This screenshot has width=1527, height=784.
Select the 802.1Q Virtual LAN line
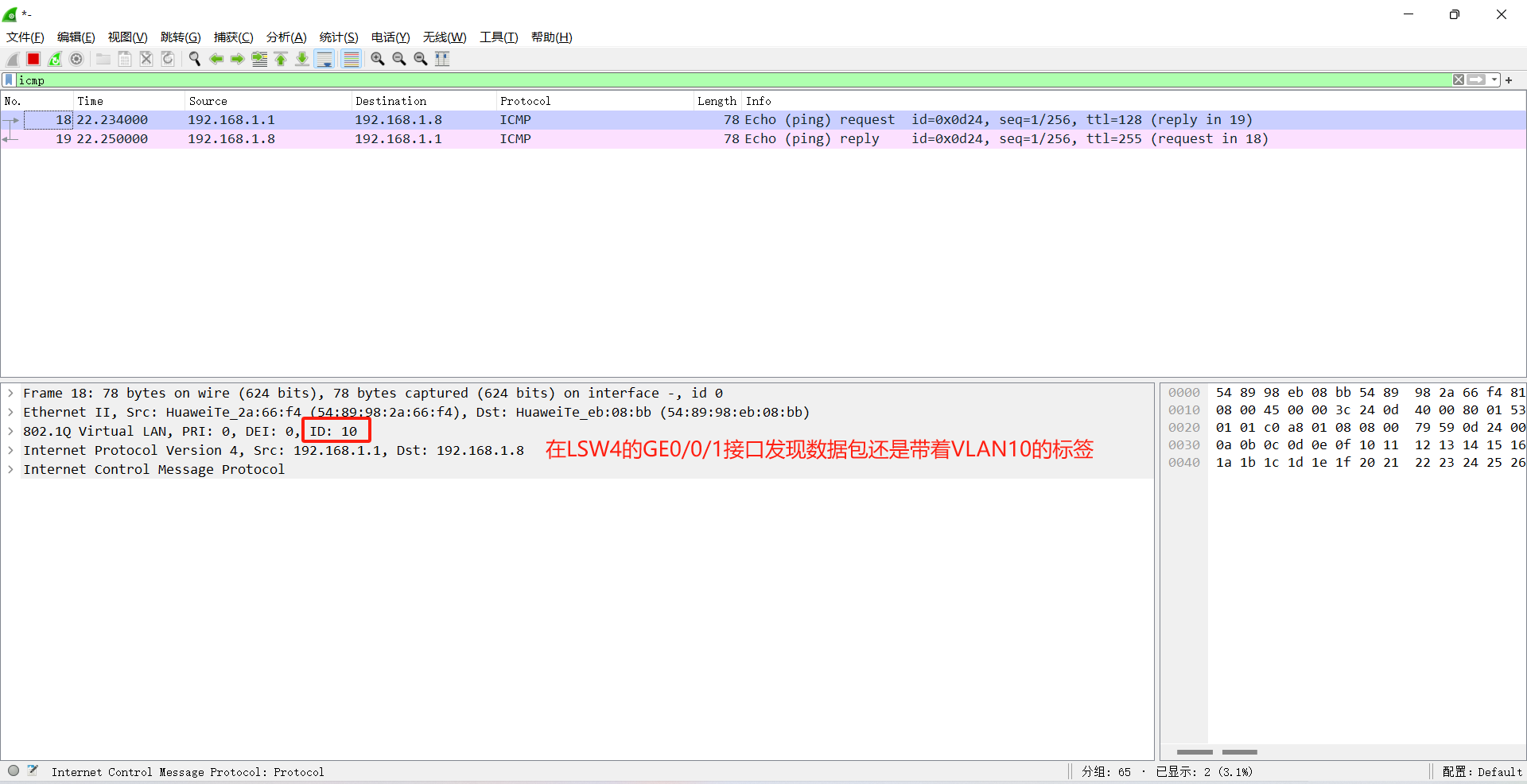pyautogui.click(x=577, y=432)
